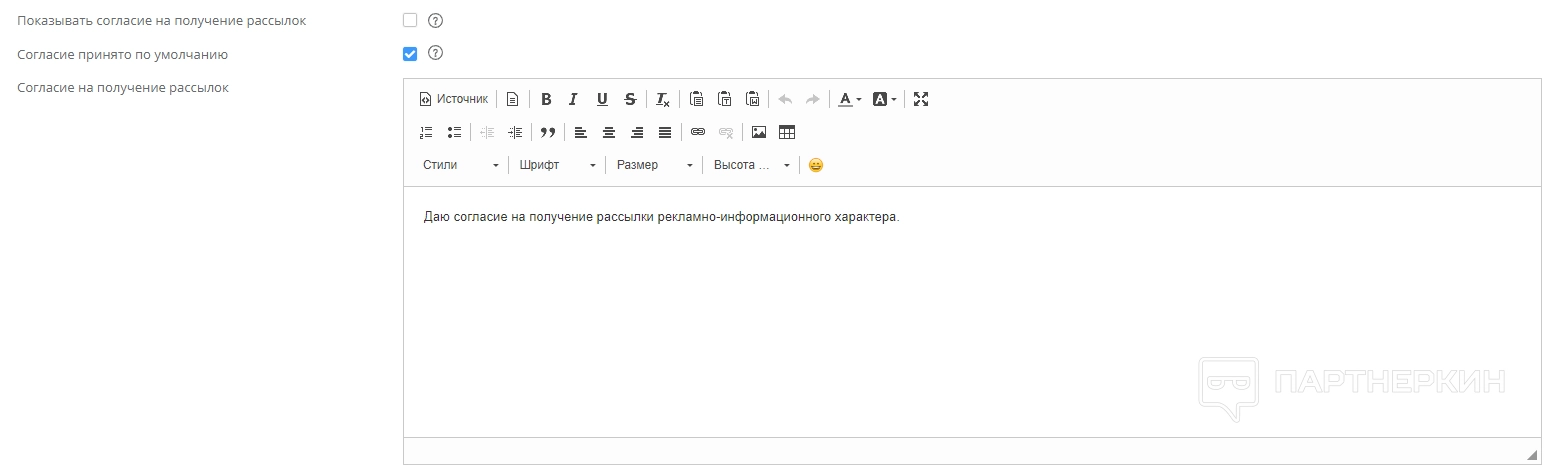Open the background color picker
1557x475 pixels.
click(884, 99)
